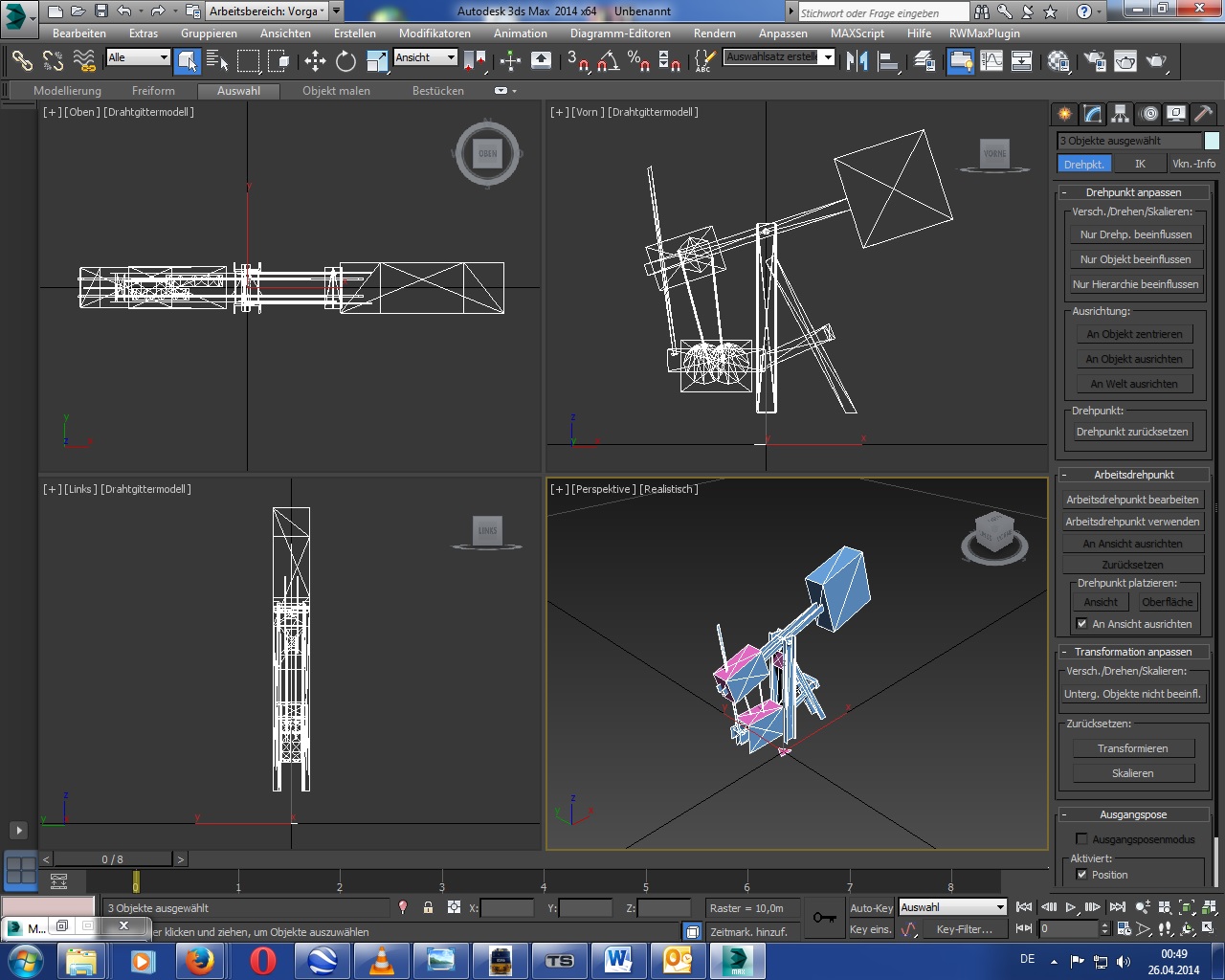The width and height of the screenshot is (1225, 980).
Task: Click the object color swatch beside selection name
Action: pos(1212,141)
